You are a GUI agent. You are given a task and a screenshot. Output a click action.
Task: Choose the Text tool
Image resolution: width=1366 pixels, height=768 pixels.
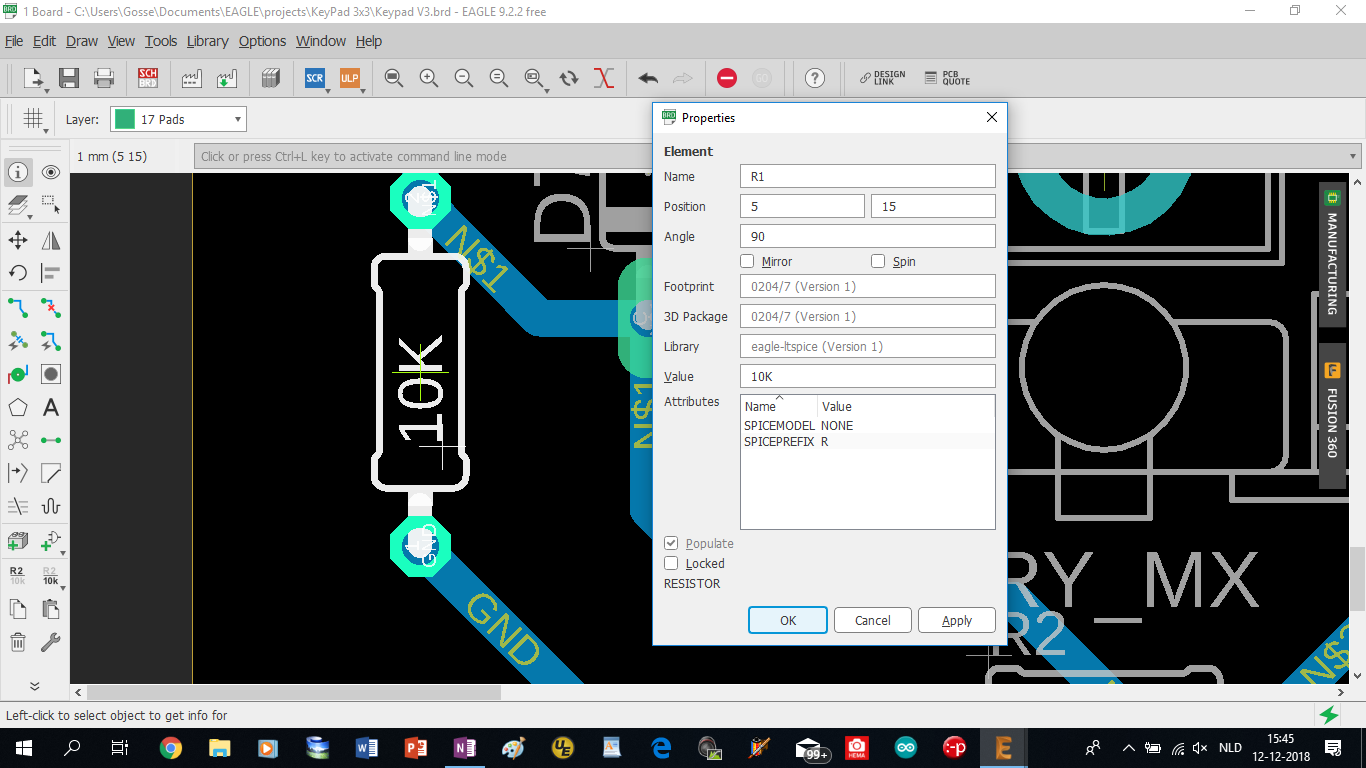(51, 407)
